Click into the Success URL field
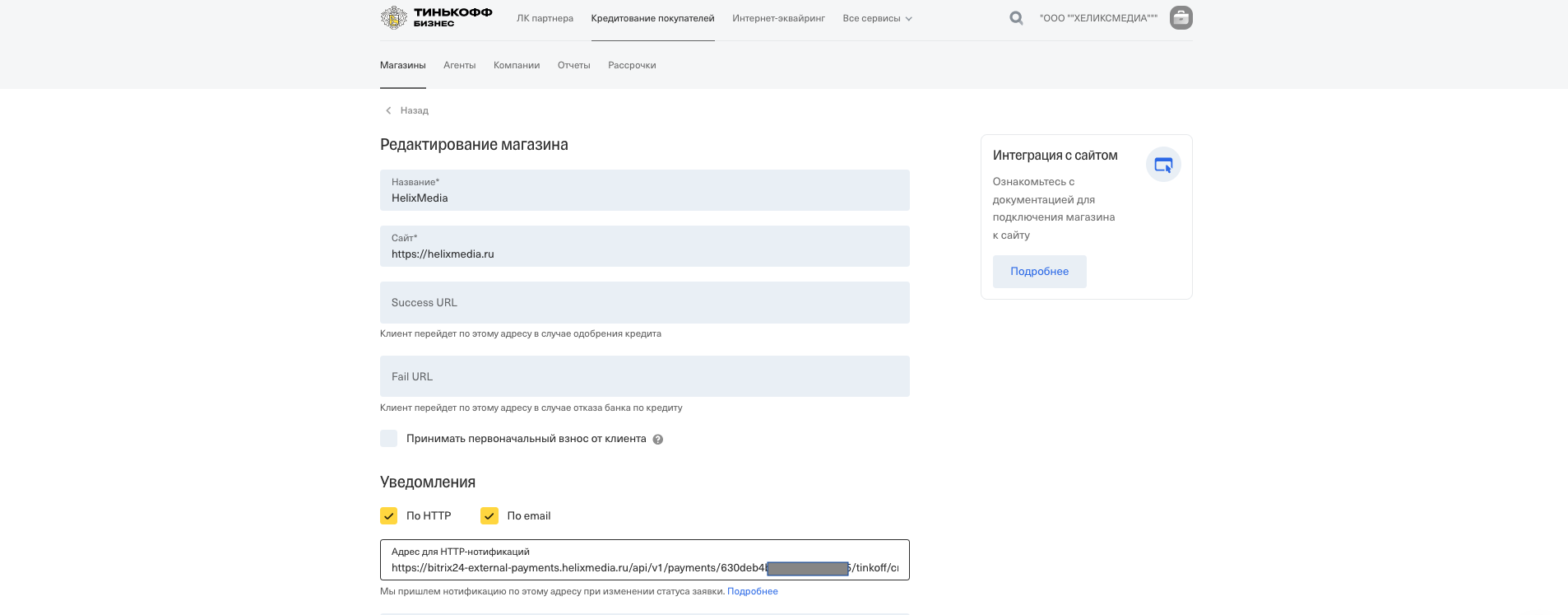Viewport: 1568px width, 615px height. coord(644,303)
